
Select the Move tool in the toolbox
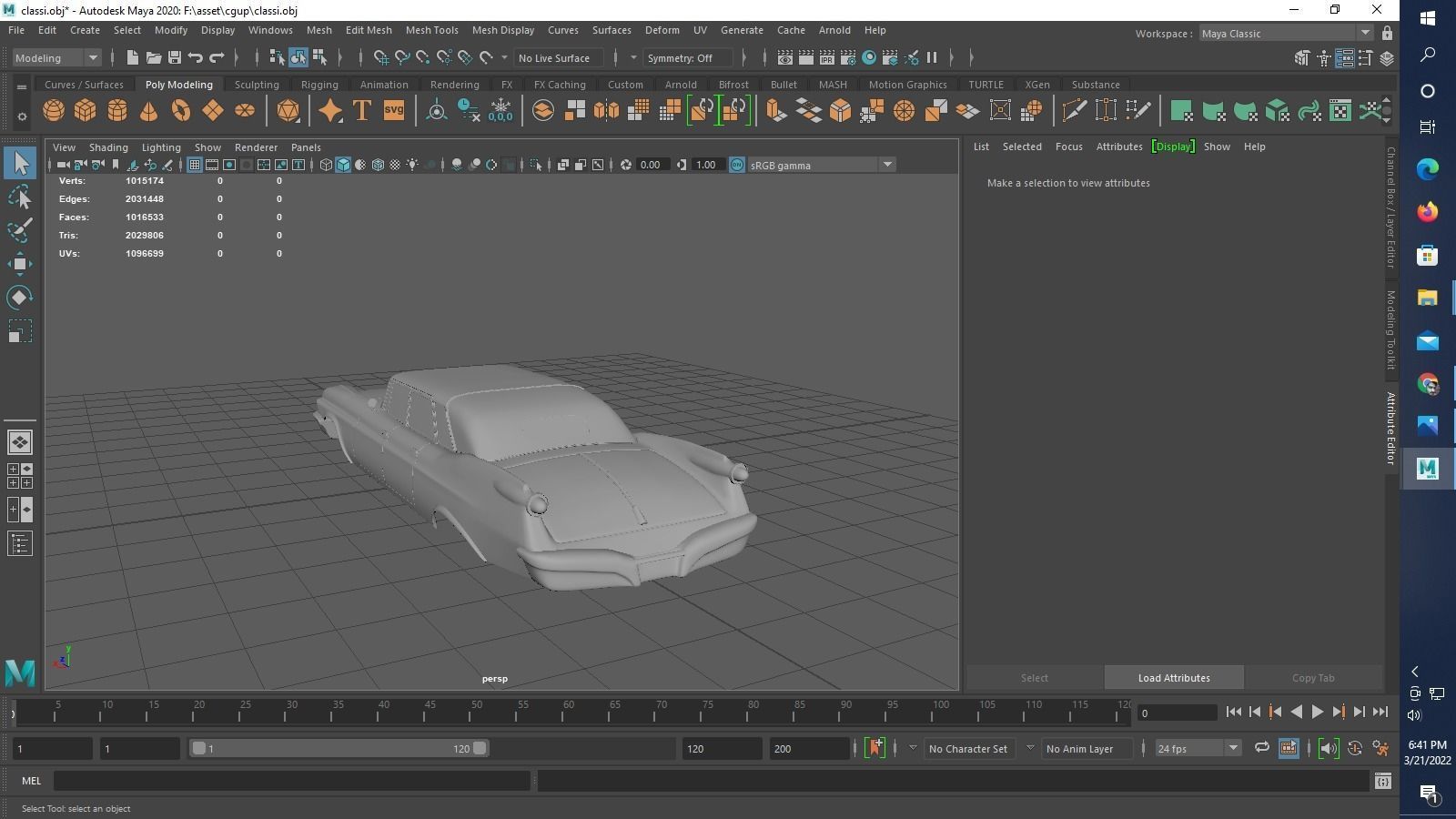20,264
